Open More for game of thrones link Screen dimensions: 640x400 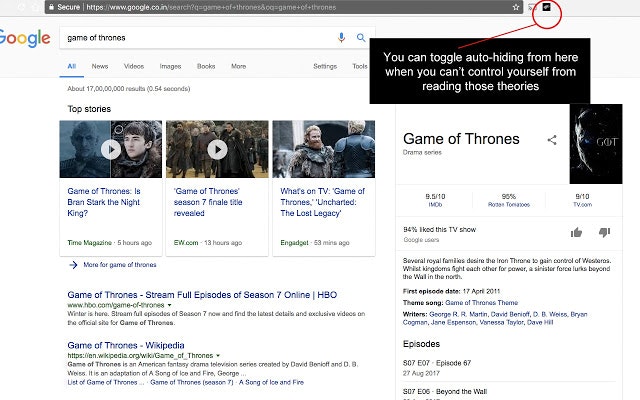coord(120,265)
